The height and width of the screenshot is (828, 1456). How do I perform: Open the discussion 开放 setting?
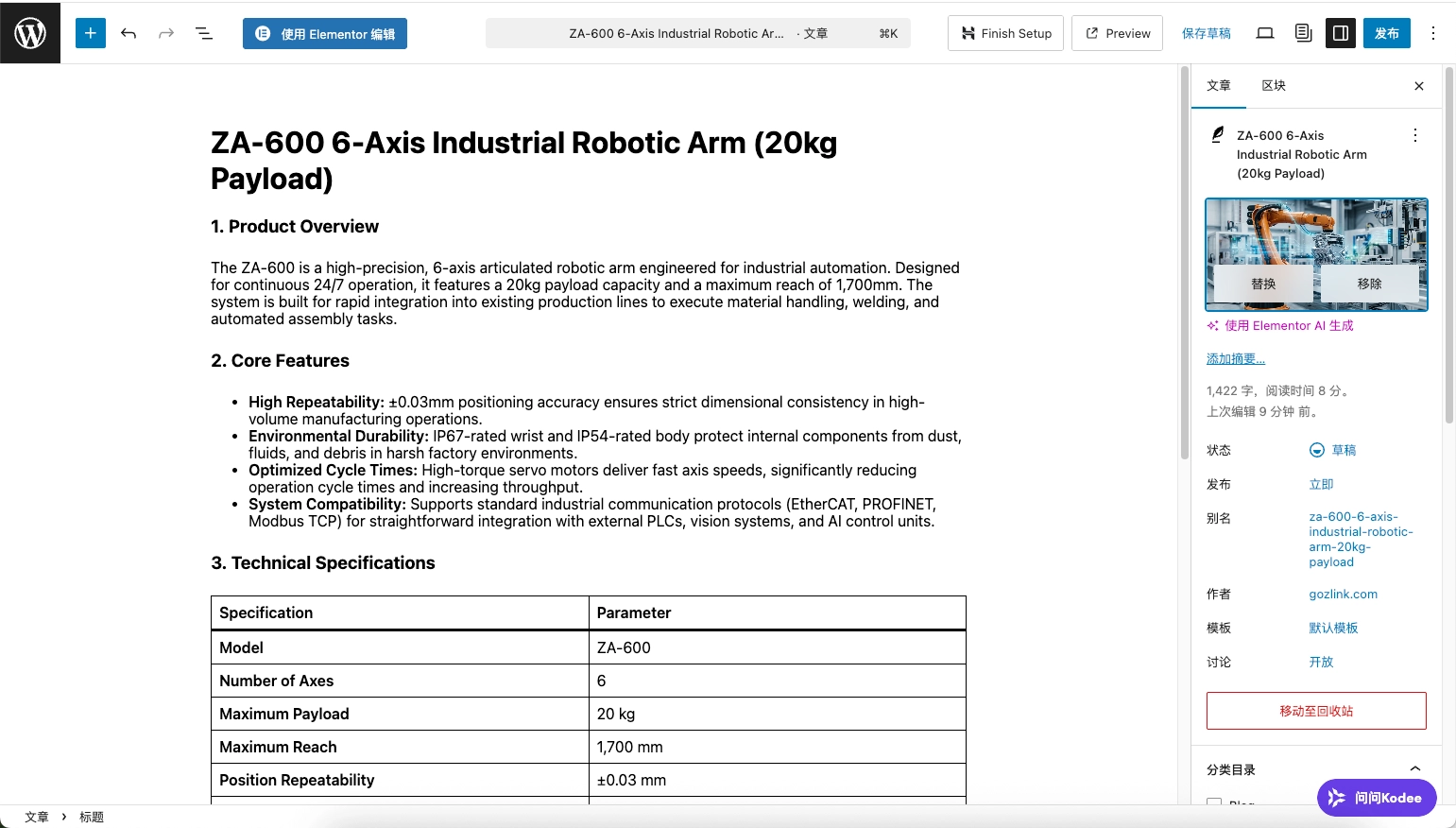[x=1321, y=662]
